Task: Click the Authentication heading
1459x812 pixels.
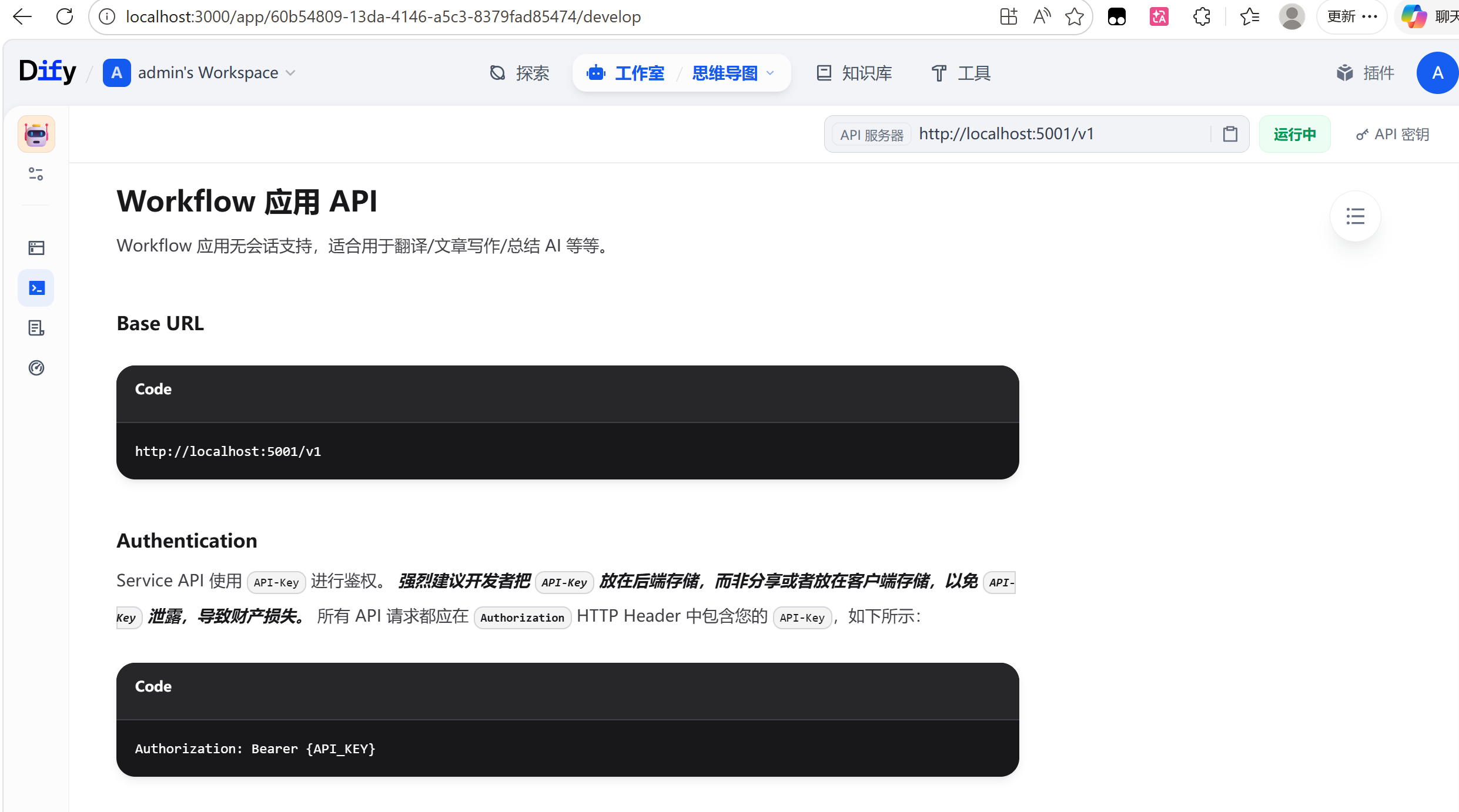Action: click(x=187, y=541)
